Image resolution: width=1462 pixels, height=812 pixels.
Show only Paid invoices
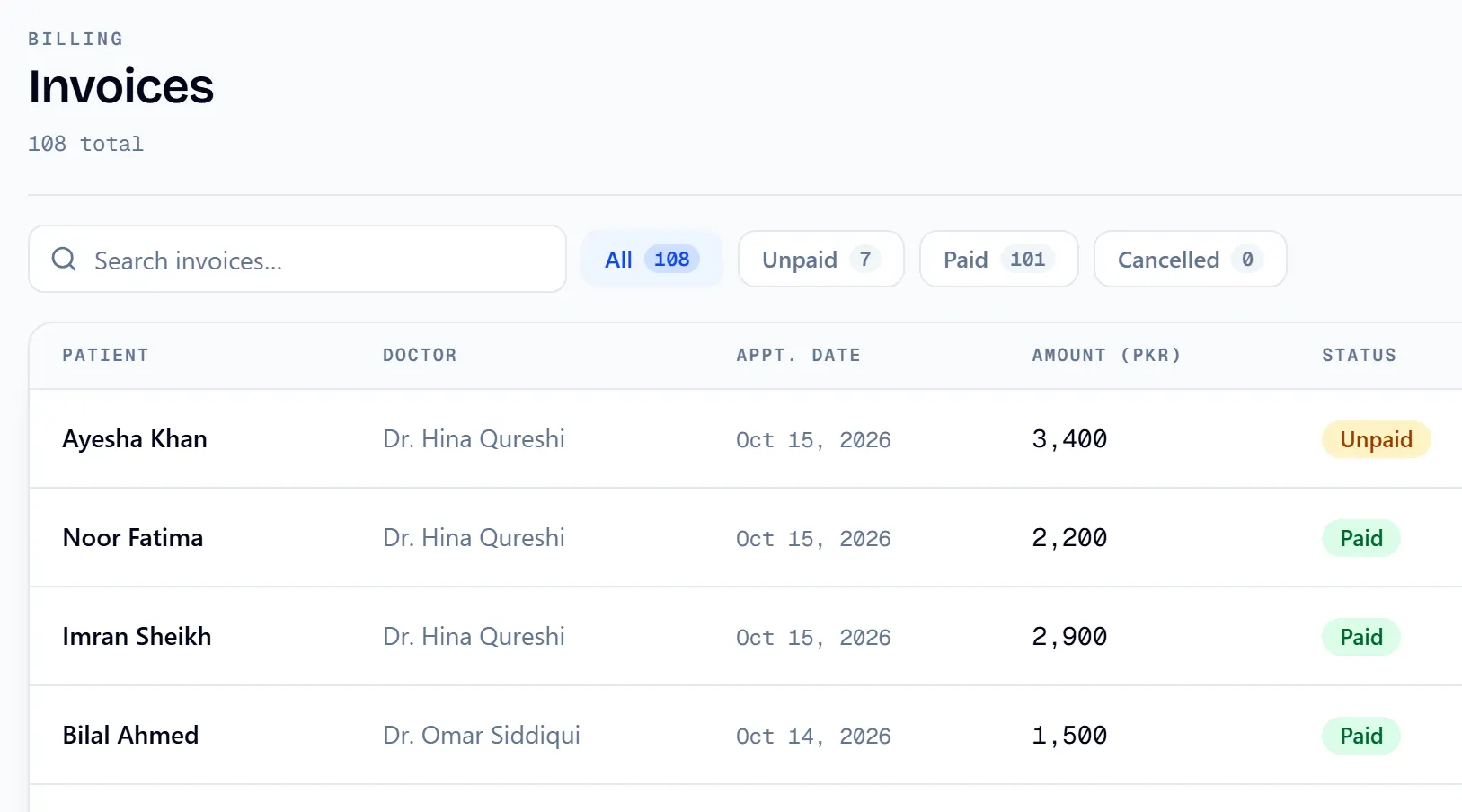(999, 259)
